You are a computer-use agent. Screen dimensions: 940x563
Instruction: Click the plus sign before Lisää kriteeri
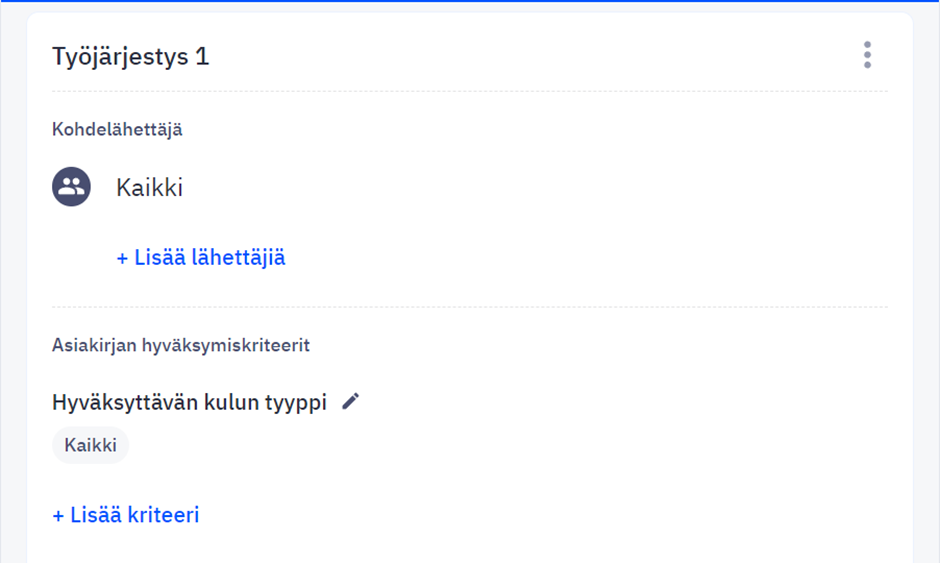58,516
